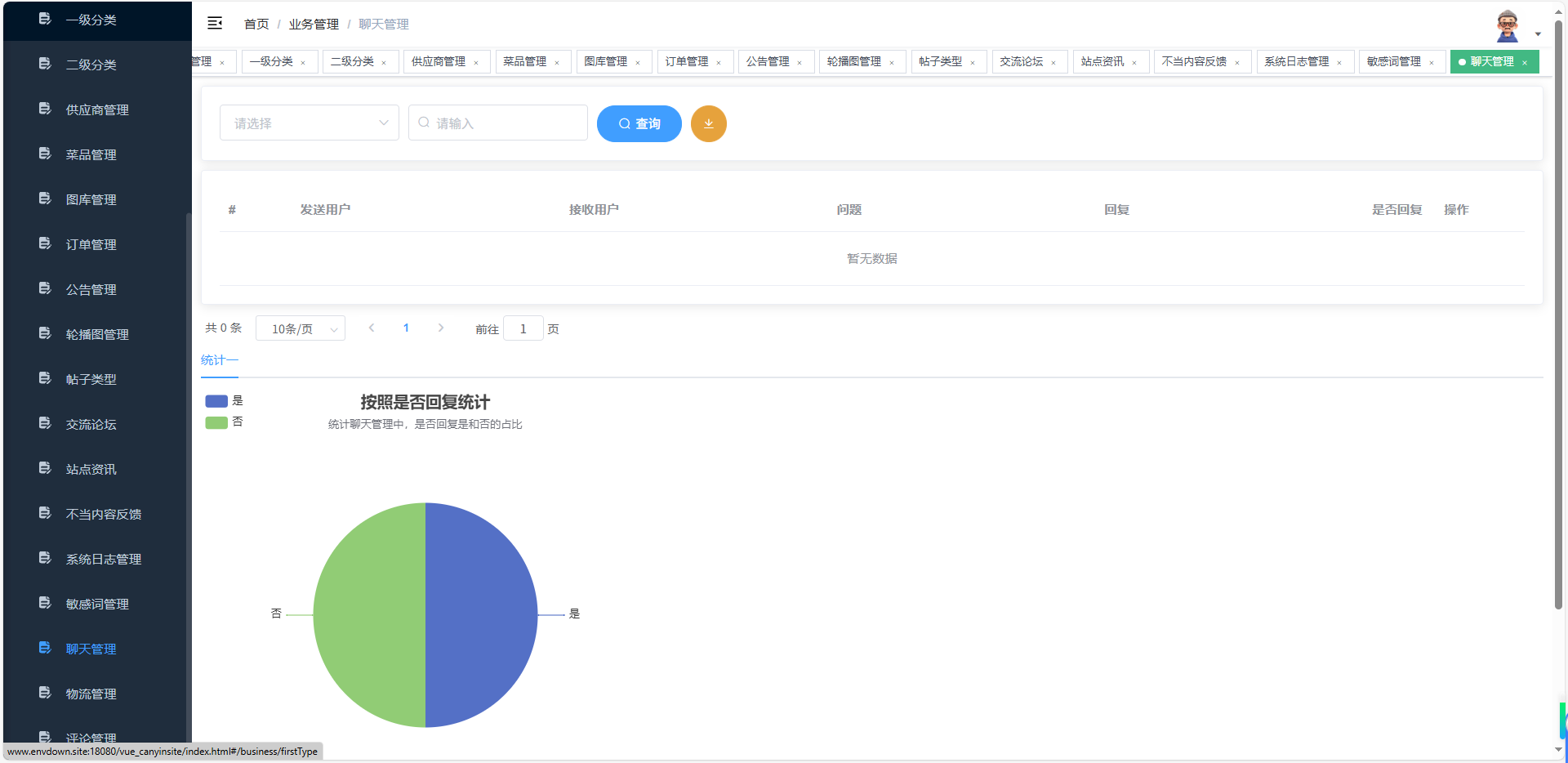Switch to the 统计一 tab
This screenshot has height=763, width=1568.
click(x=219, y=359)
